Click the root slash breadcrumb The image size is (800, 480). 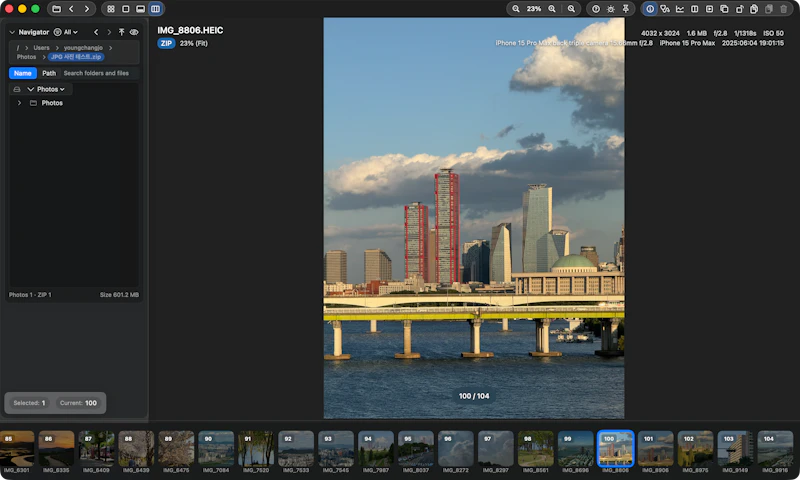[x=18, y=47]
